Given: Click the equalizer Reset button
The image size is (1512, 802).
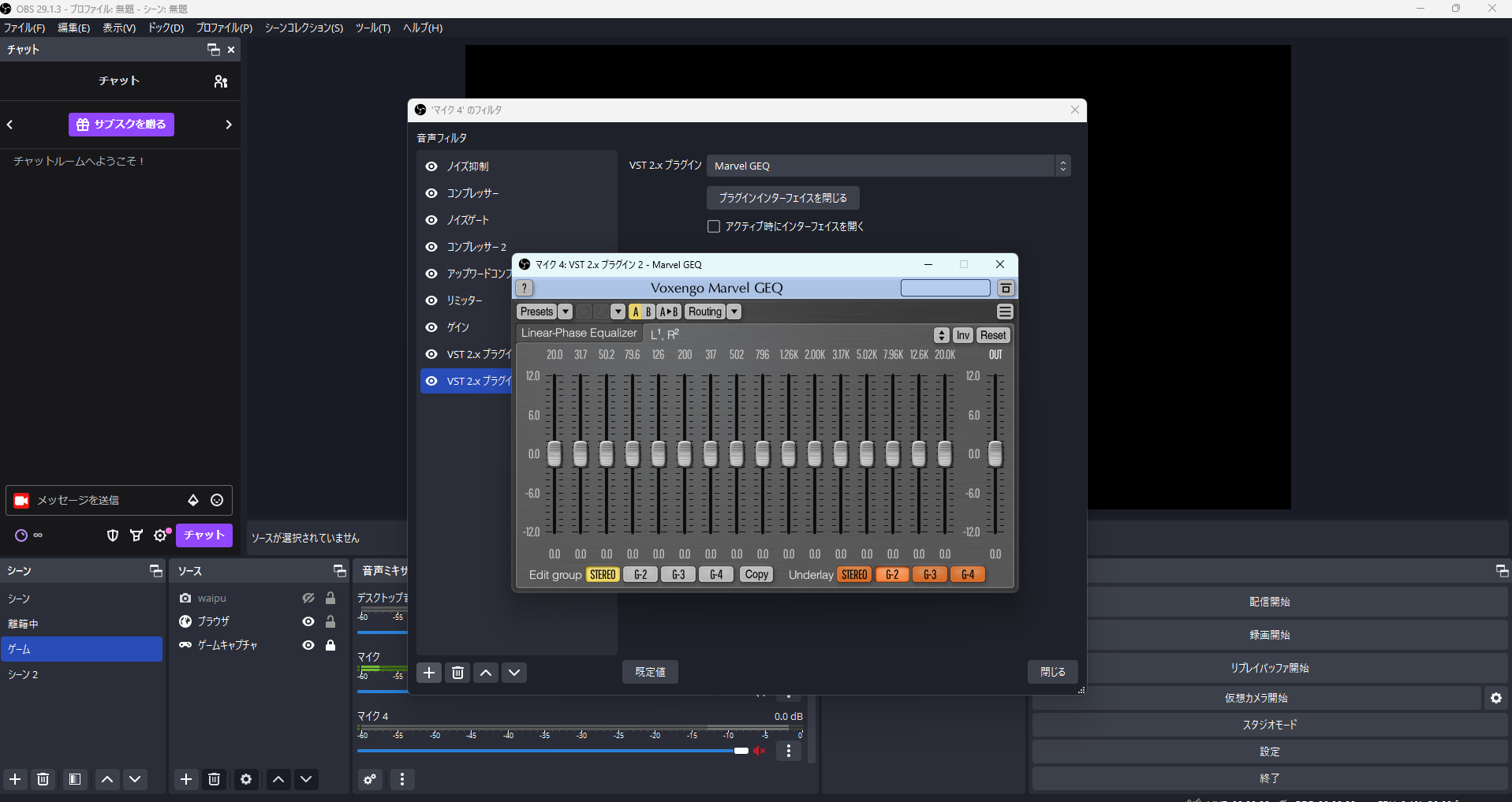Looking at the screenshot, I should 993,335.
